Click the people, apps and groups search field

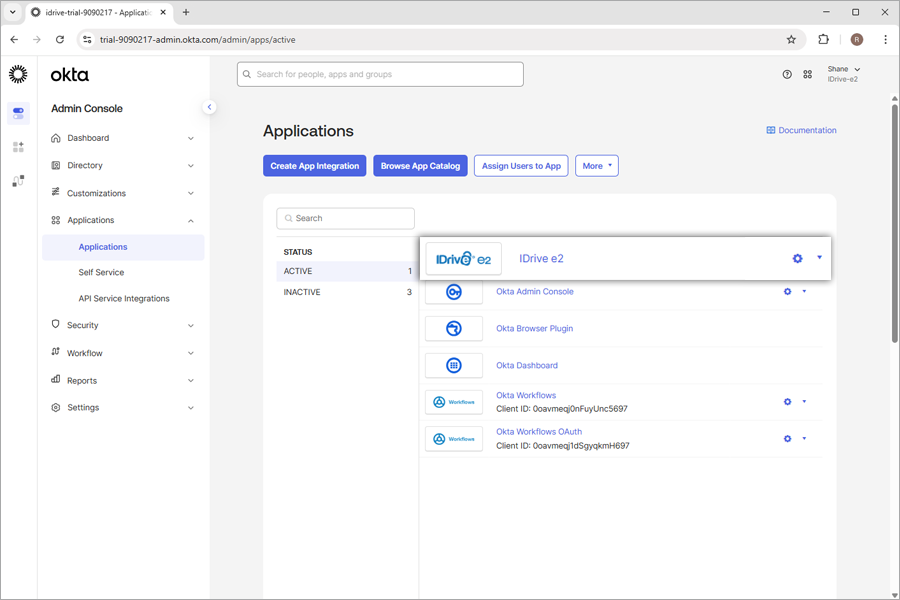tap(380, 74)
